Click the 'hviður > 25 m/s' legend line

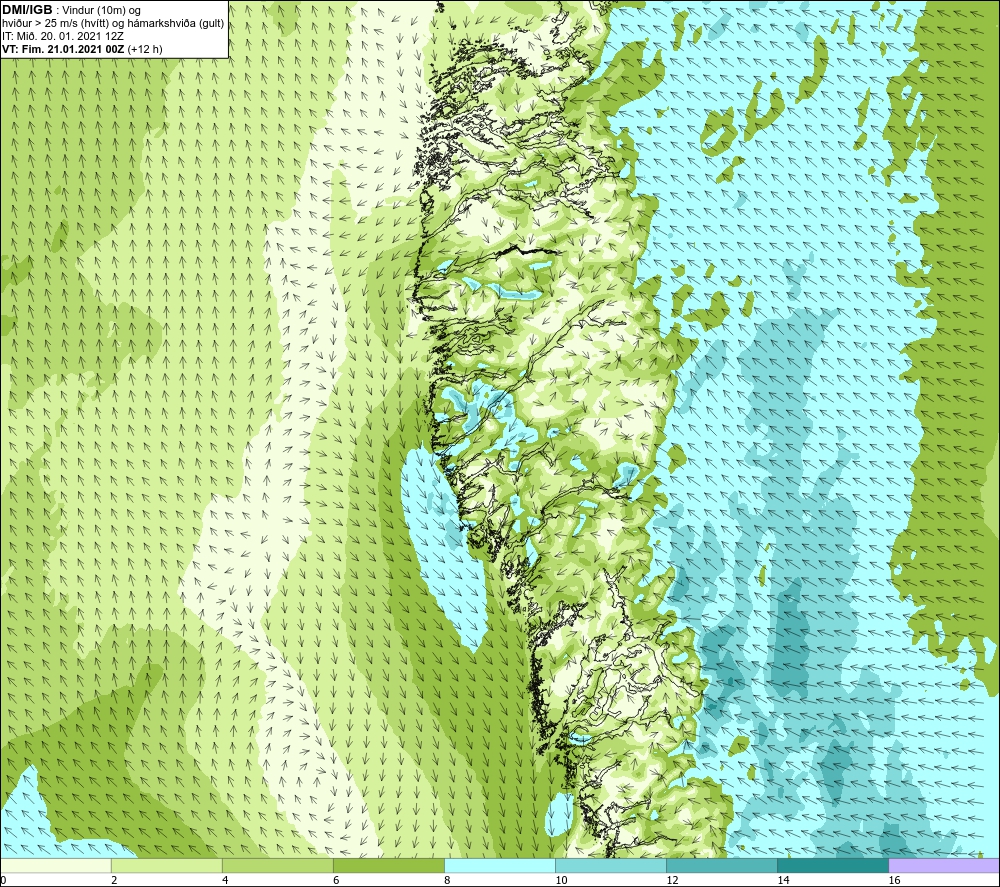pyautogui.click(x=113, y=24)
